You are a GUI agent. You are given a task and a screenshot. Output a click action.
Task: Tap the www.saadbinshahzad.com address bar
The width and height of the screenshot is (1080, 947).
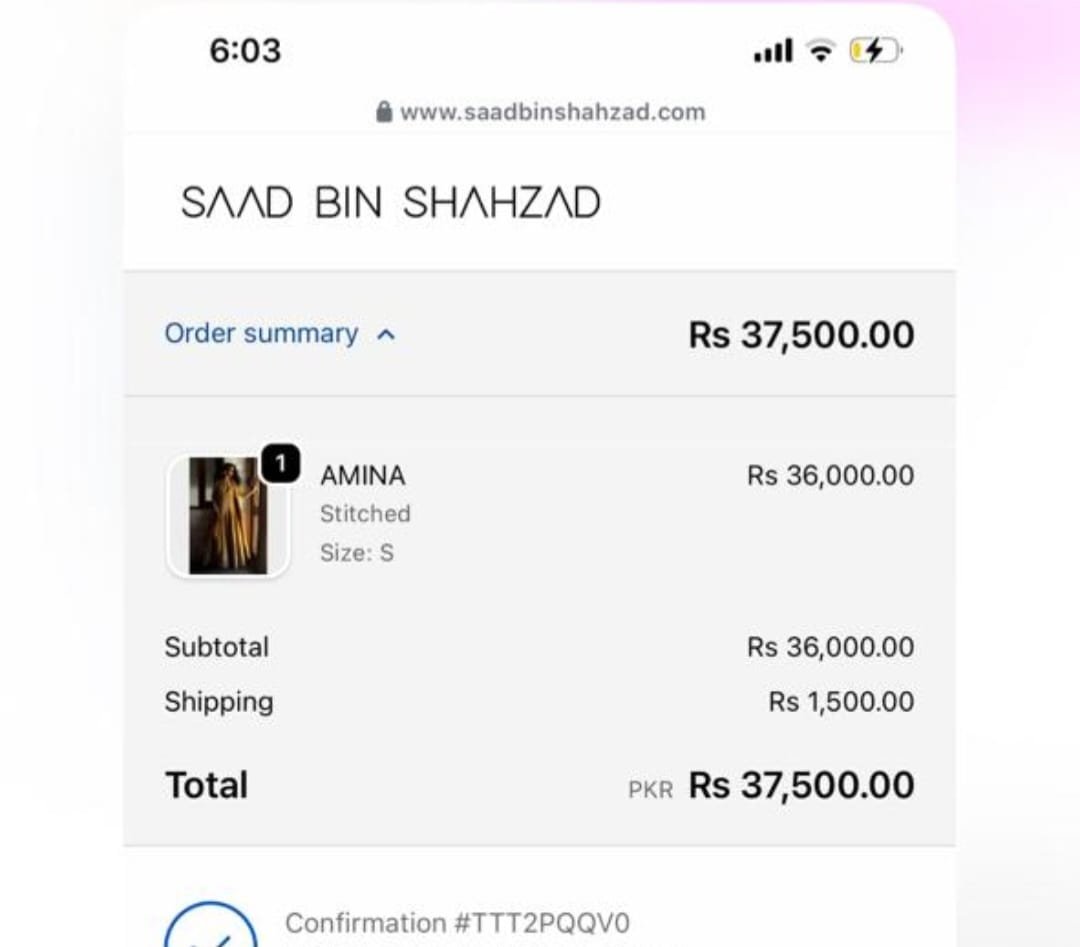coord(552,112)
